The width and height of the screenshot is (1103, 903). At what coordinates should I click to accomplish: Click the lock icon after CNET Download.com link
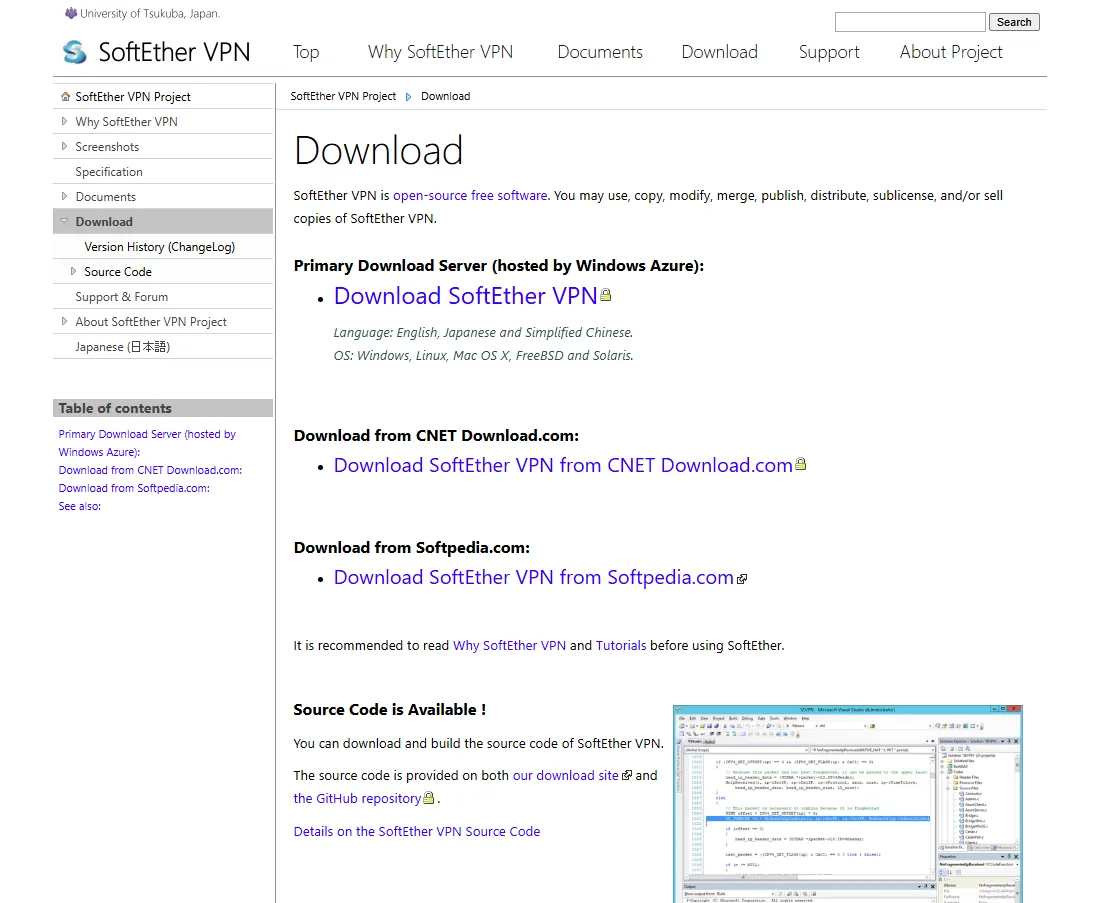(801, 464)
